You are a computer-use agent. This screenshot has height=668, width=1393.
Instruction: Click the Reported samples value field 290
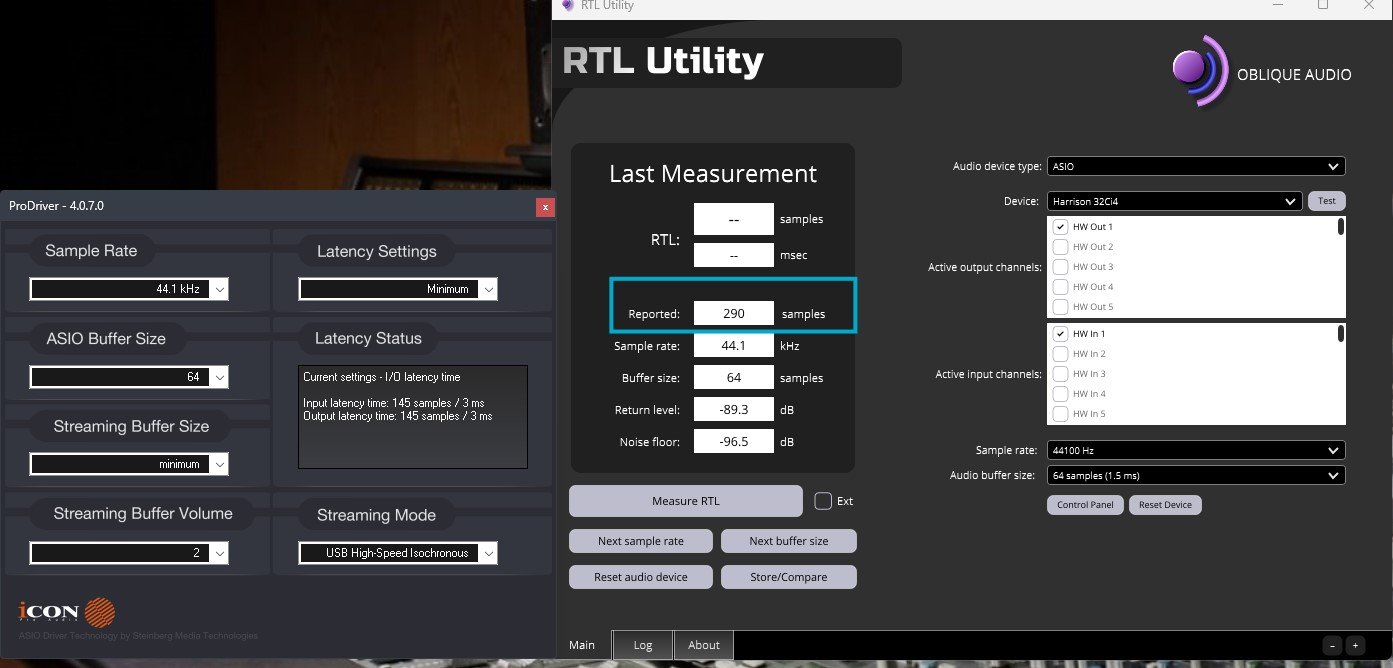pyautogui.click(x=734, y=314)
